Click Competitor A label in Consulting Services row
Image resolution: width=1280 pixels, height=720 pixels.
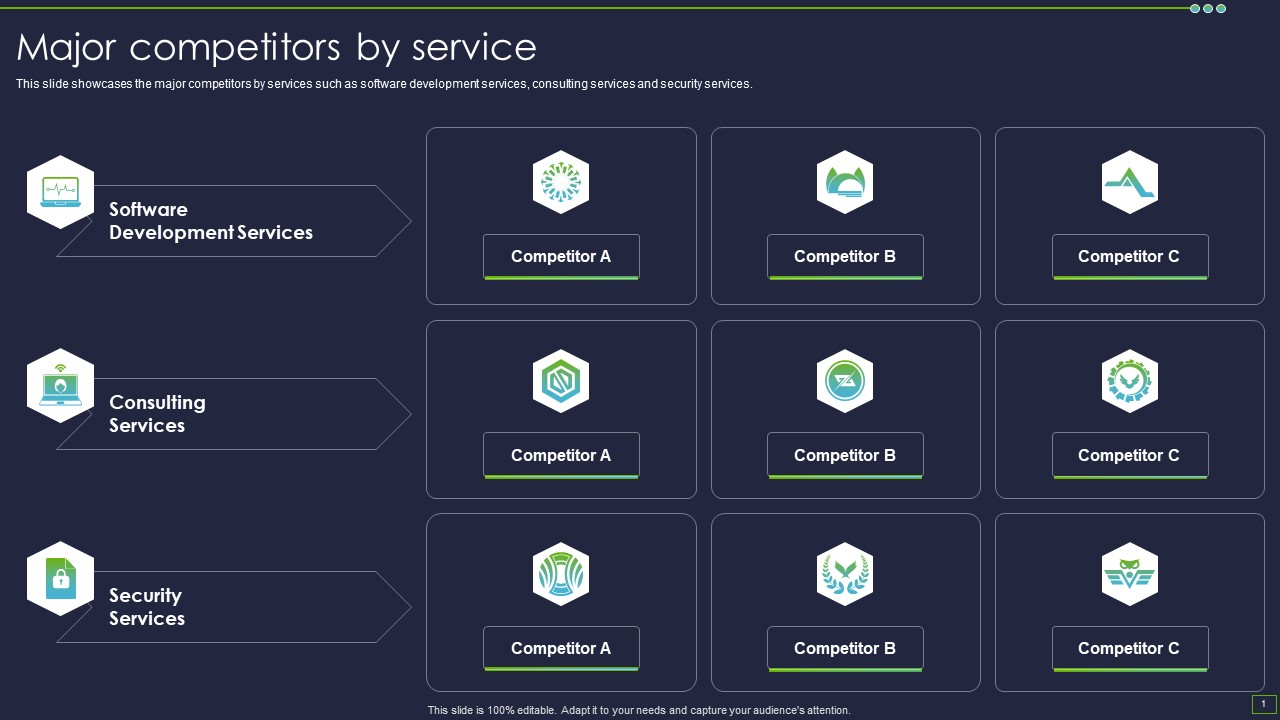pyautogui.click(x=561, y=456)
